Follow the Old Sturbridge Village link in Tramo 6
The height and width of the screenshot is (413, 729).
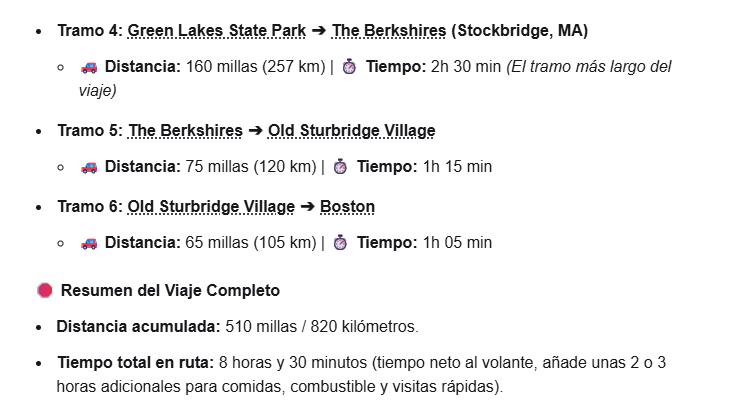coord(211,207)
